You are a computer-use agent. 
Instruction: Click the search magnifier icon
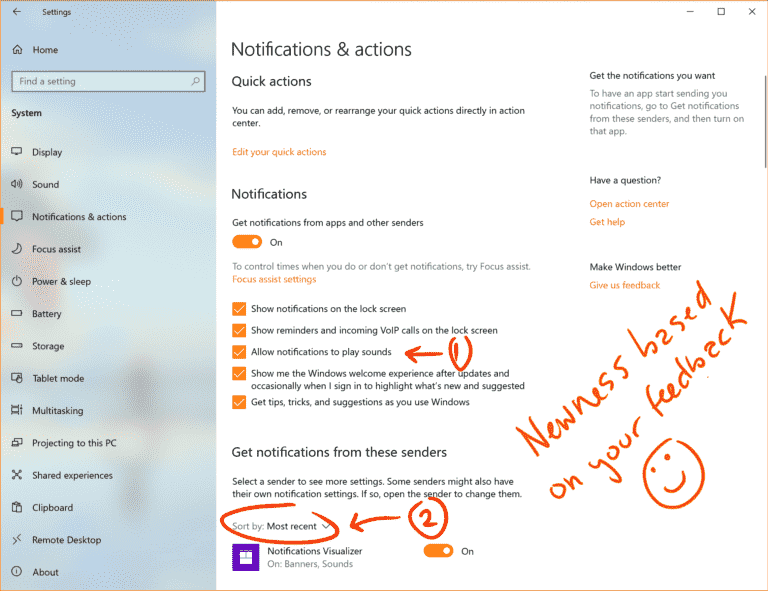(x=195, y=81)
